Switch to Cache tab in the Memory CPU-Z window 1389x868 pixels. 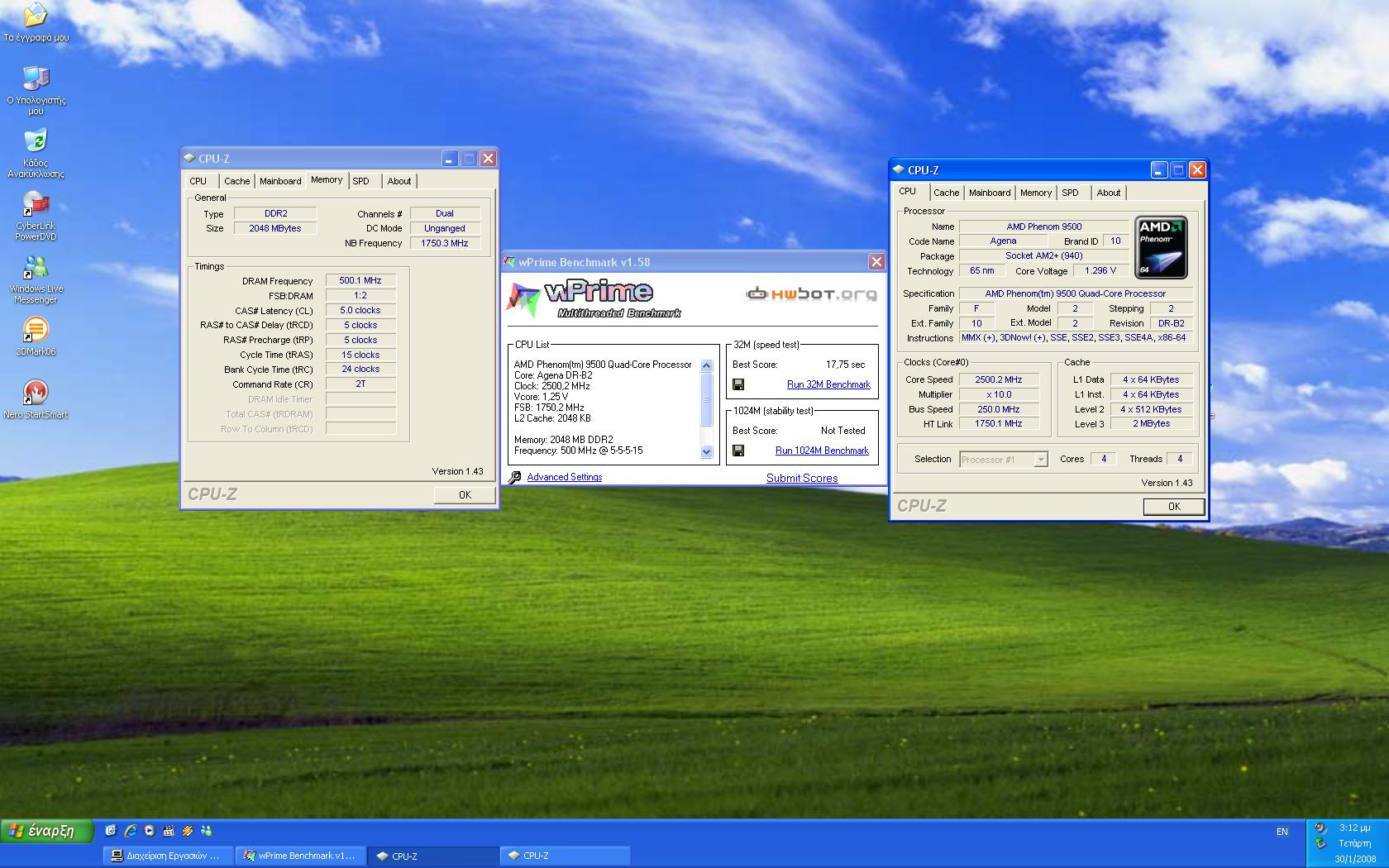pos(237,181)
